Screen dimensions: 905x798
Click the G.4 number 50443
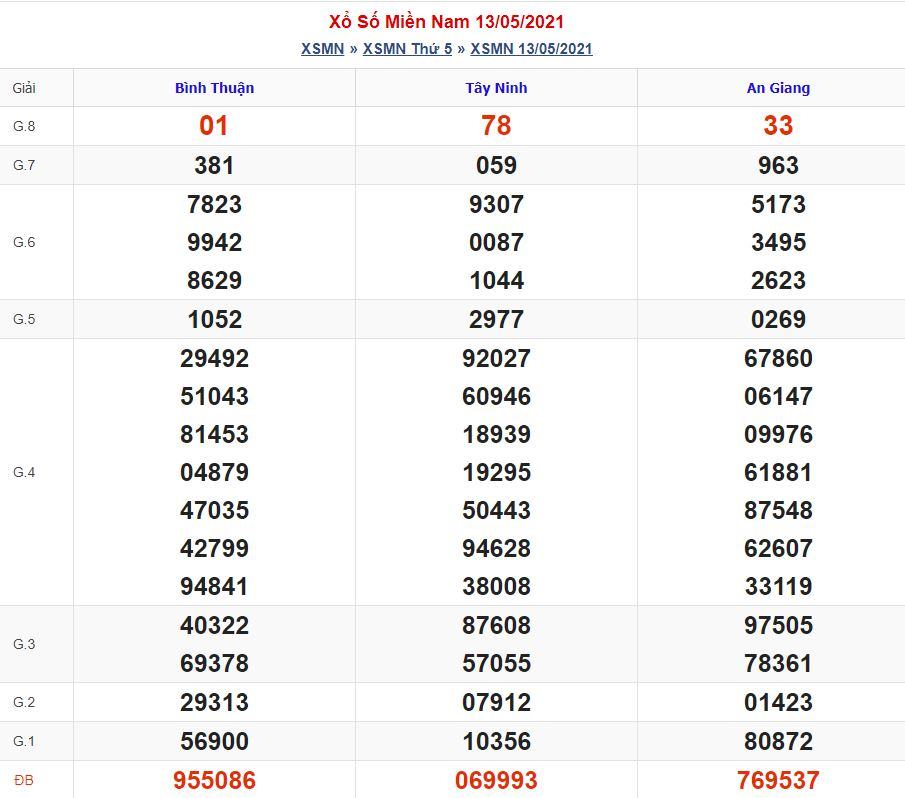(x=496, y=511)
